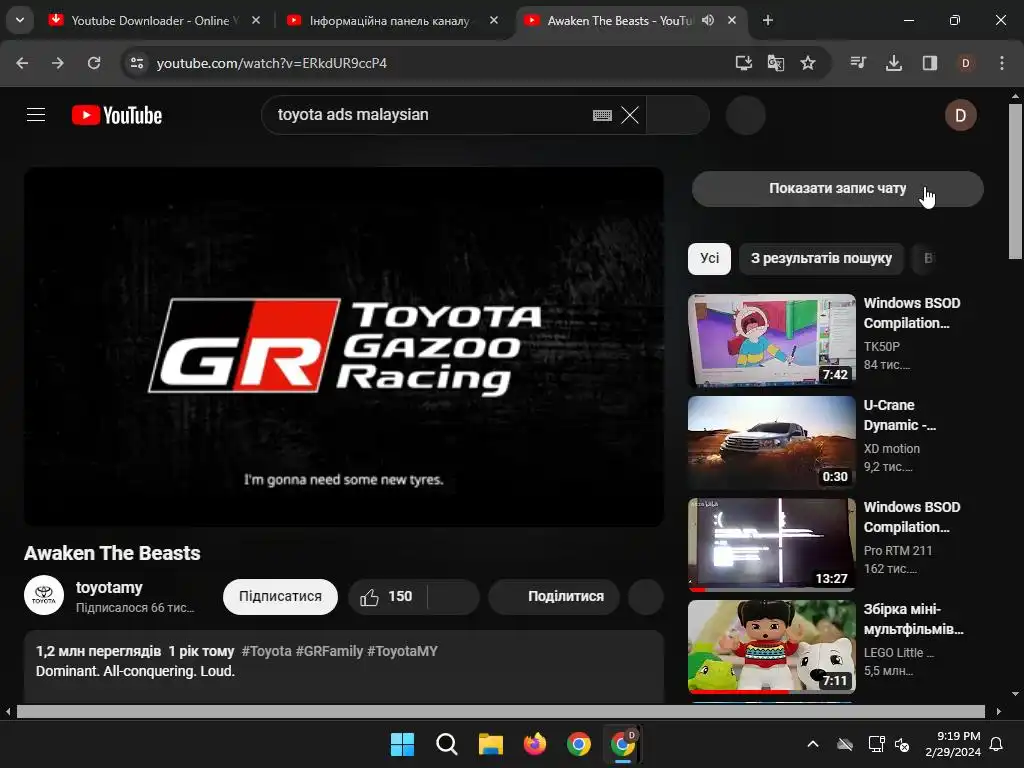Open the toyotamy channel name link
Screen dimensions: 1024x768
click(109, 587)
